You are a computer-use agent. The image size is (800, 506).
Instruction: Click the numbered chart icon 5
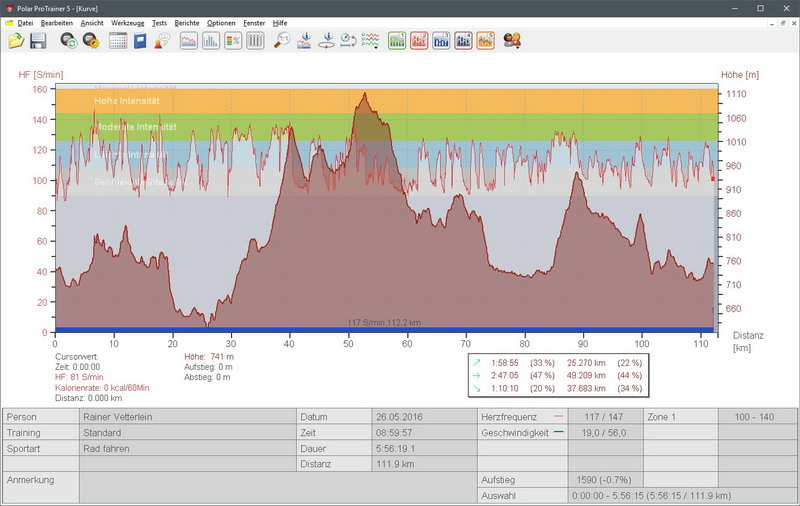485,41
